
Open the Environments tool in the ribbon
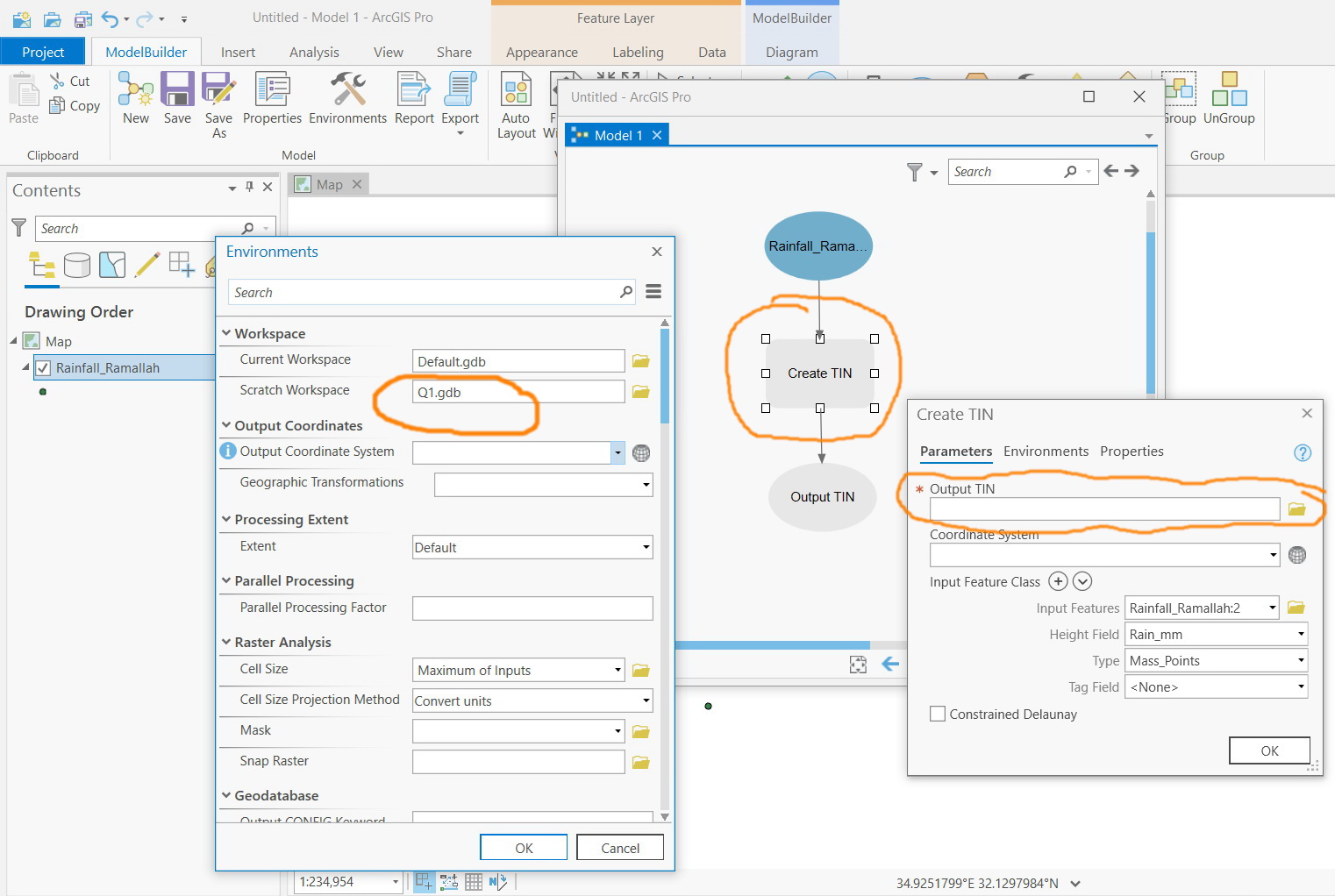pyautogui.click(x=348, y=89)
